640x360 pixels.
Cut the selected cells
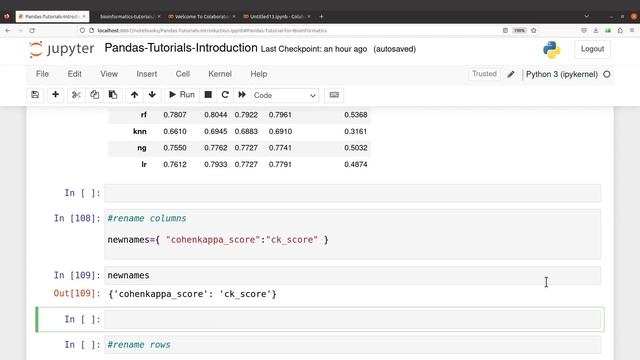click(x=76, y=95)
